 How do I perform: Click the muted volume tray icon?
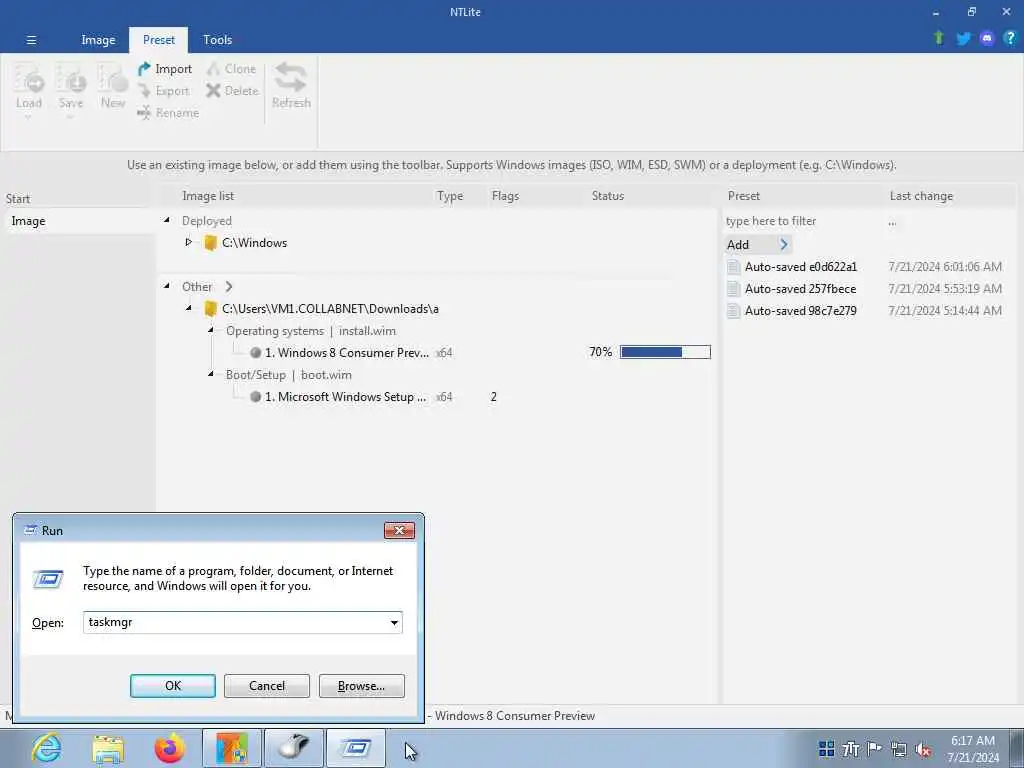(x=923, y=749)
